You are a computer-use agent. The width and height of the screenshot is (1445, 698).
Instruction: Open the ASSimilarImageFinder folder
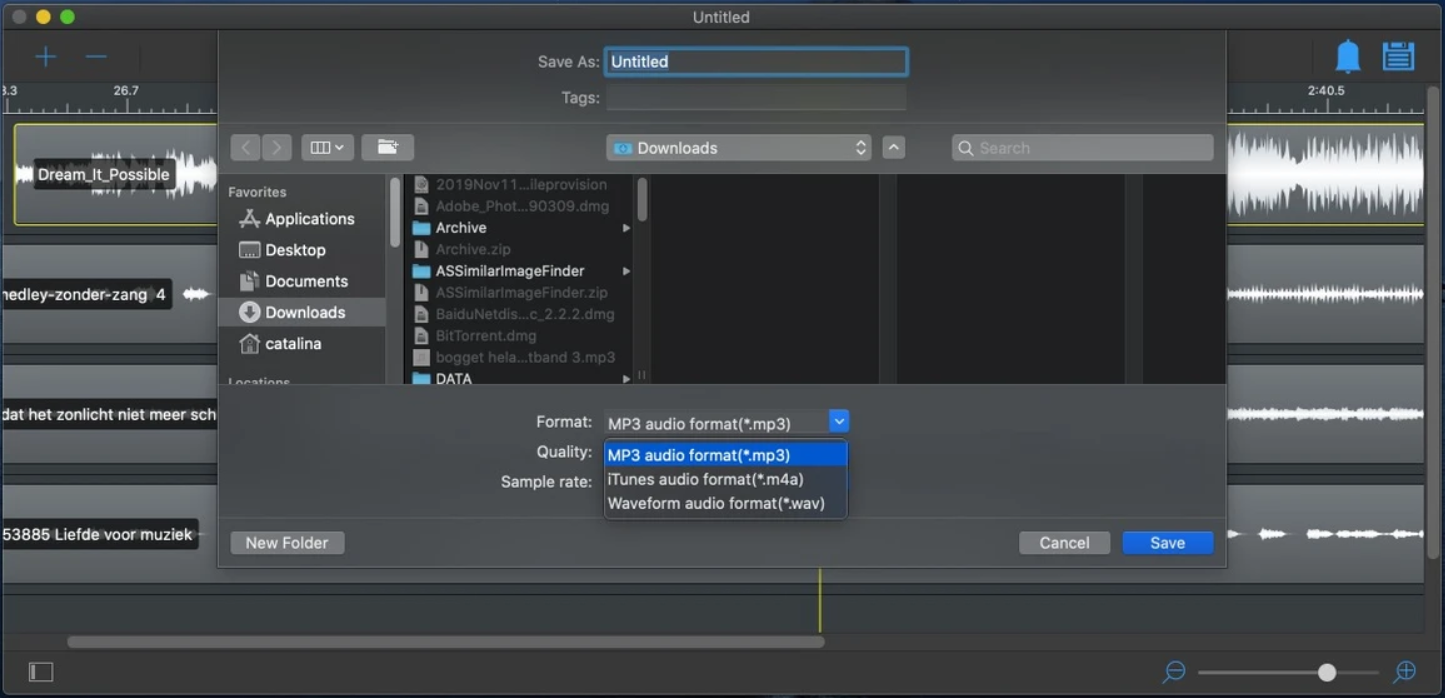click(521, 271)
